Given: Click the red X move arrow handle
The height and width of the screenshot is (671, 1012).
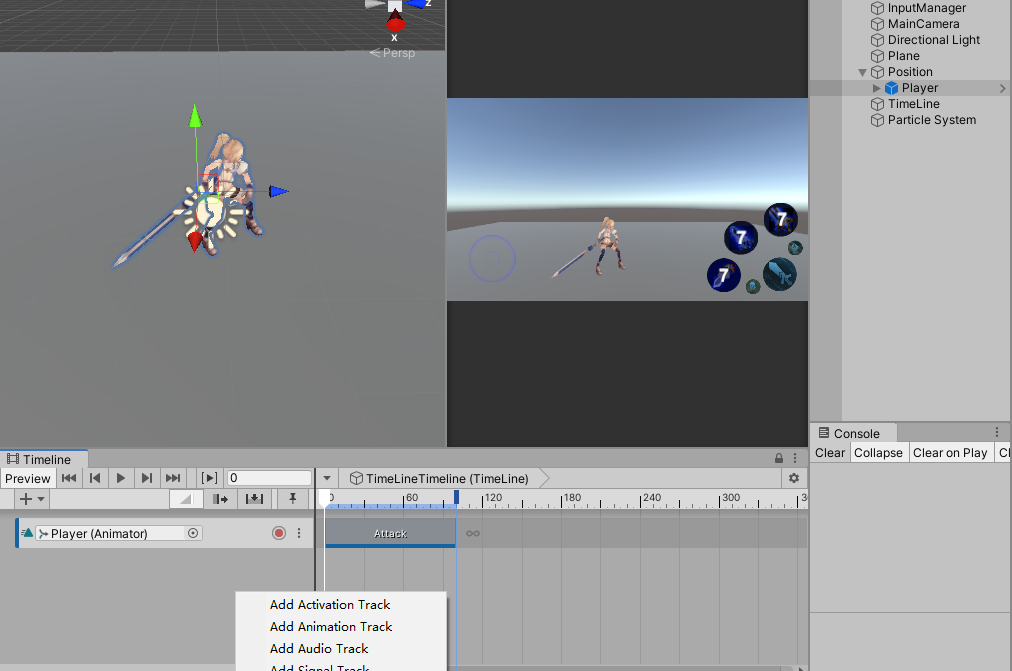Looking at the screenshot, I should coord(195,241).
